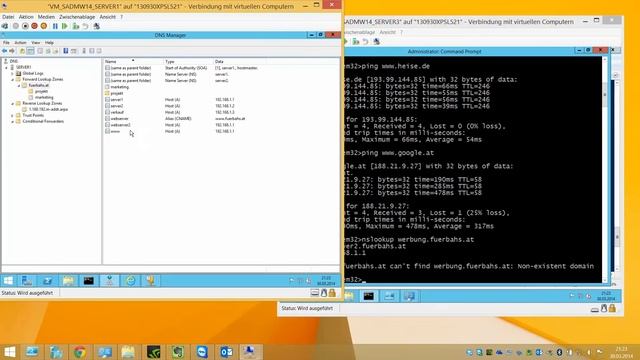Click DNS Manager icon in SERVER1 guest taskbar
The image size is (640, 360).
pos(109,281)
